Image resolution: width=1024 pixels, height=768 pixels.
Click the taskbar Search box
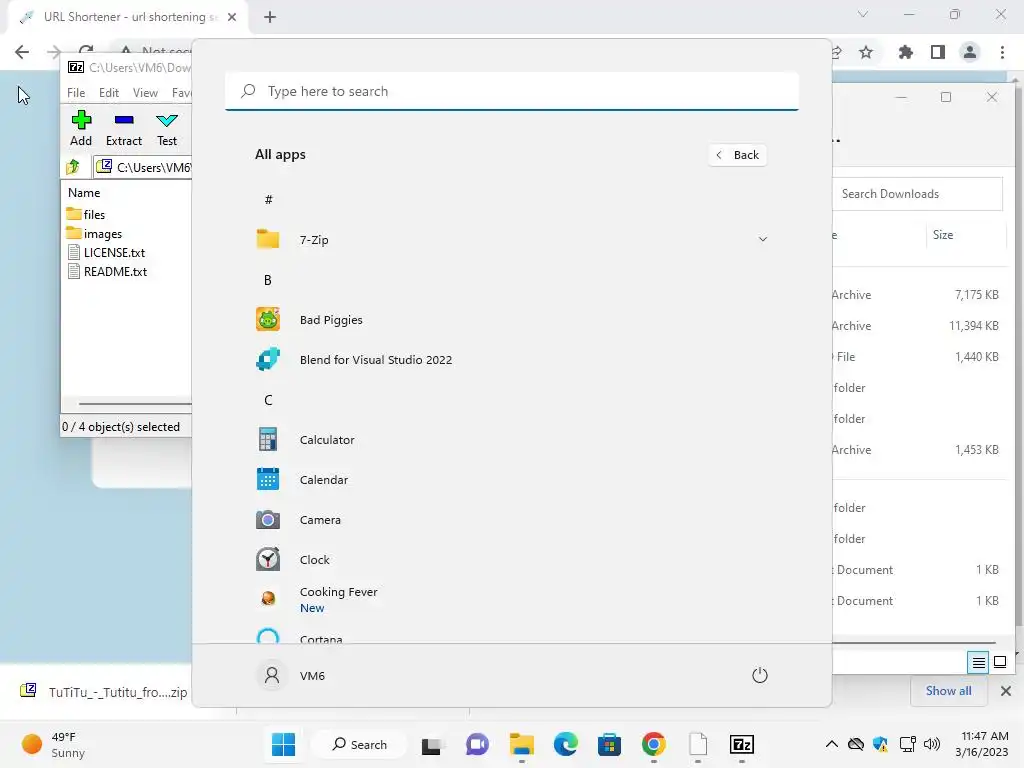(359, 744)
